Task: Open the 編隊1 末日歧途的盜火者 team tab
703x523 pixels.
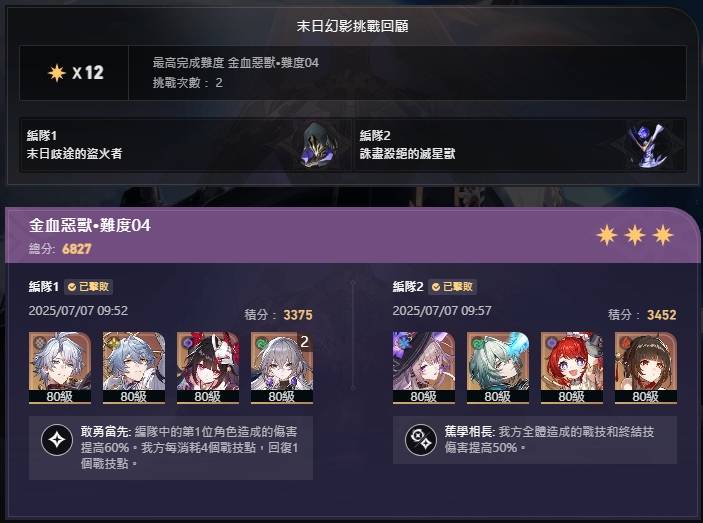Action: (186, 145)
